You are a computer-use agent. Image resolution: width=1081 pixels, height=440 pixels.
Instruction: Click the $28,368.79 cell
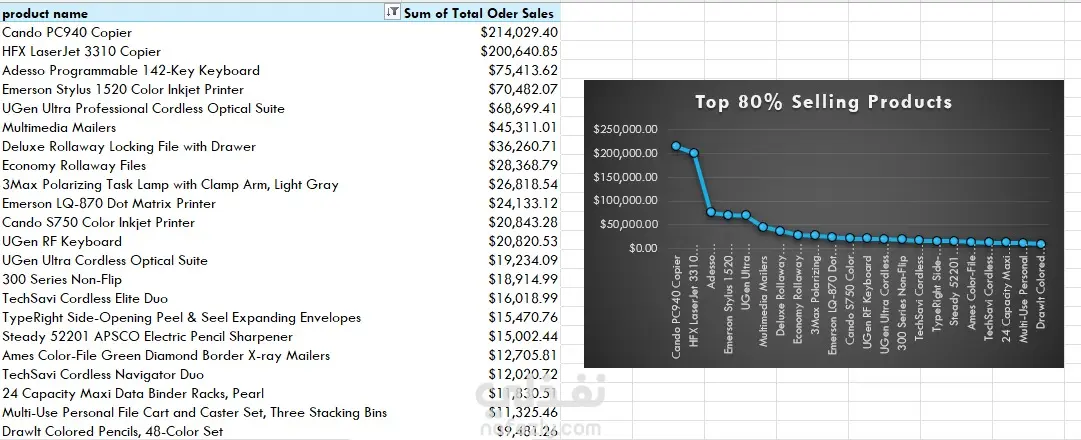click(x=523, y=166)
